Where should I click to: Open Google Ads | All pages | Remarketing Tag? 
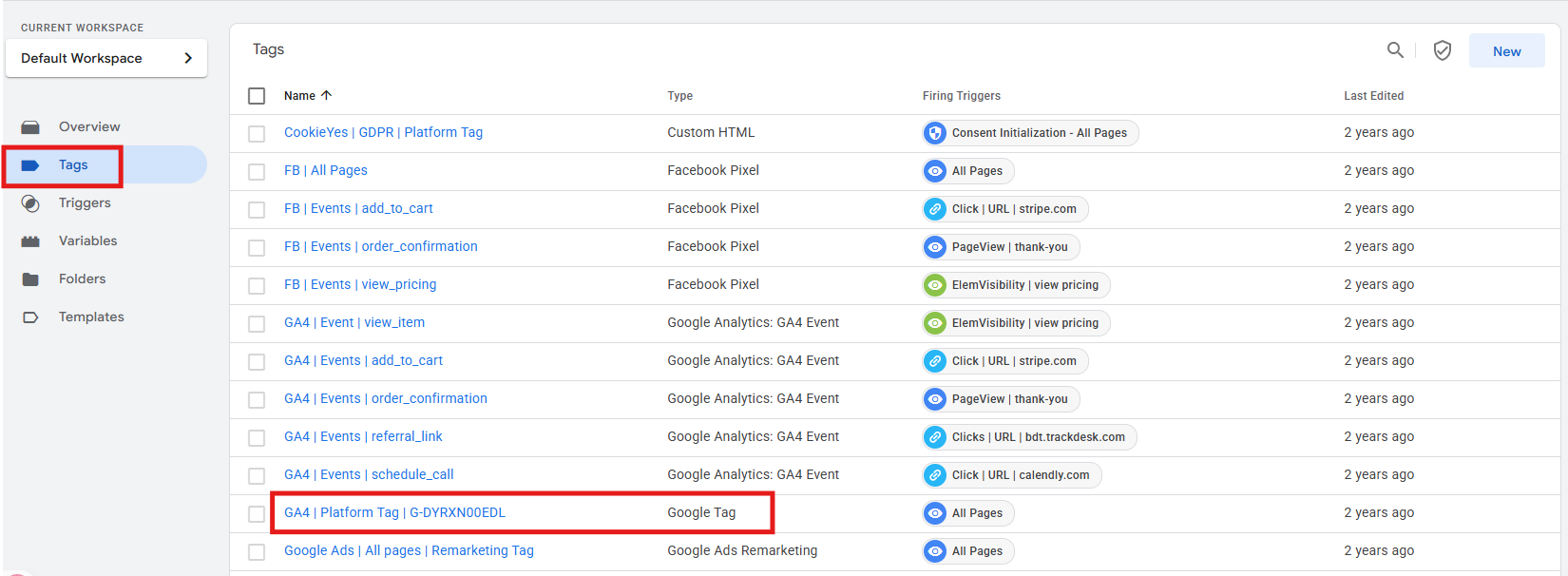click(x=409, y=550)
